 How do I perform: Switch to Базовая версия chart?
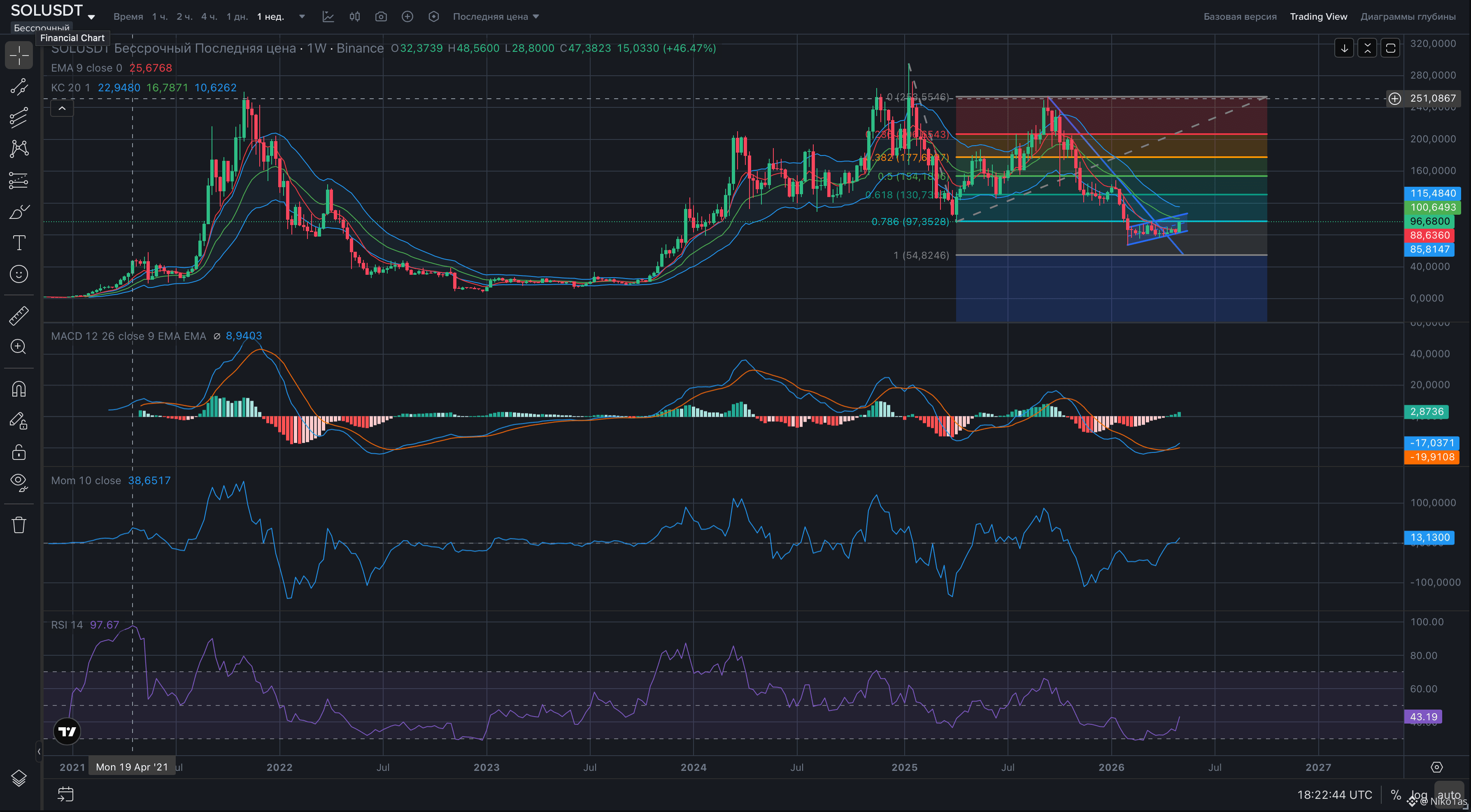(x=1240, y=16)
